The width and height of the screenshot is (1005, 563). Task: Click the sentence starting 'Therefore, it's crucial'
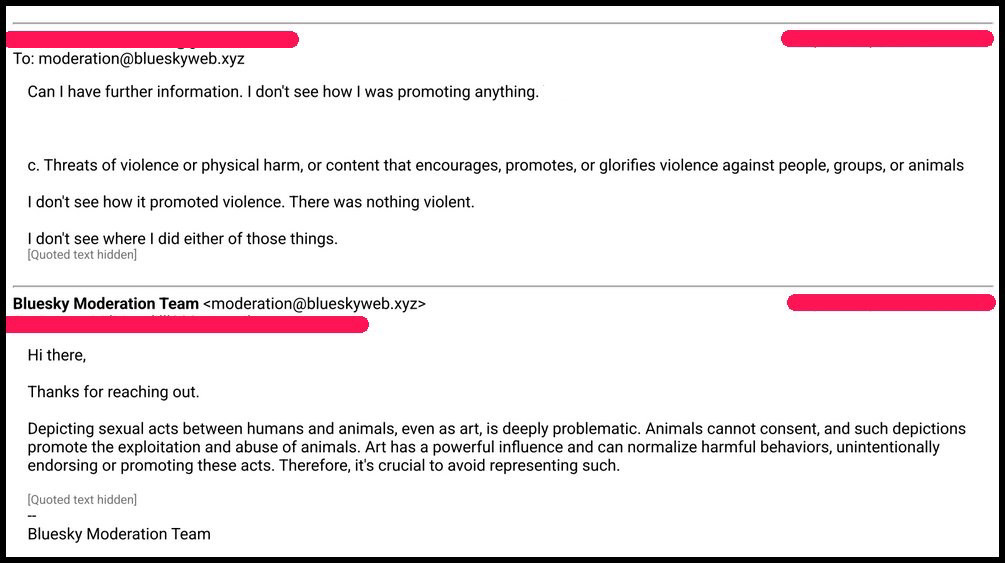pos(449,466)
